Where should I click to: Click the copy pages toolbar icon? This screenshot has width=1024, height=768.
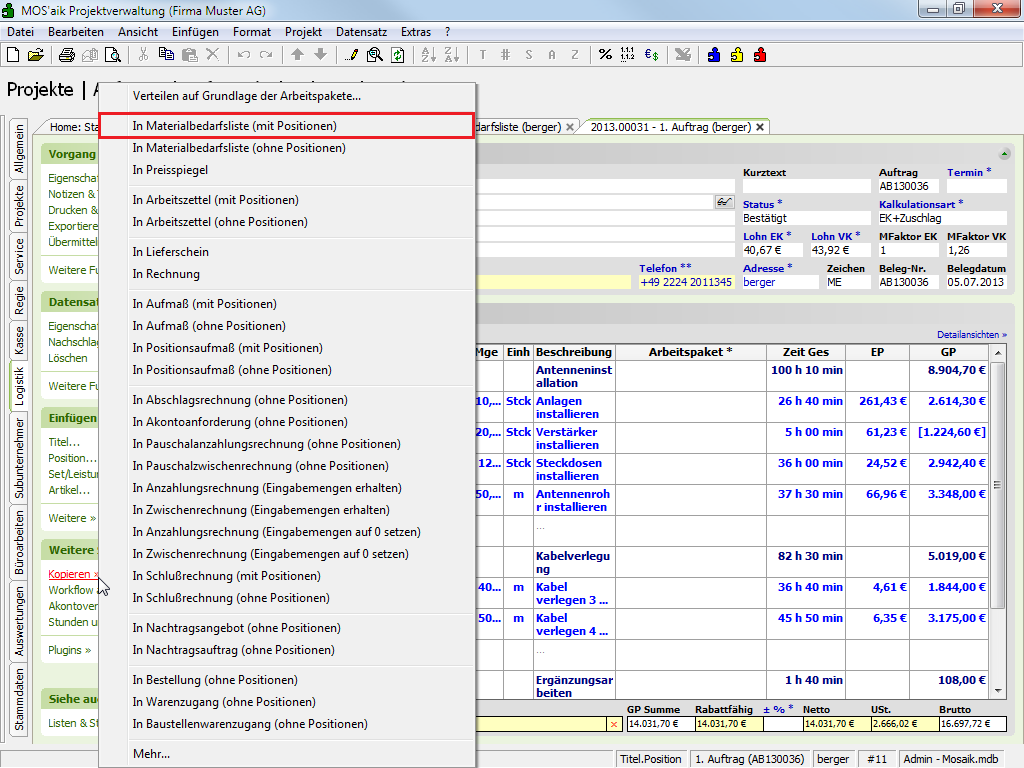[x=166, y=55]
